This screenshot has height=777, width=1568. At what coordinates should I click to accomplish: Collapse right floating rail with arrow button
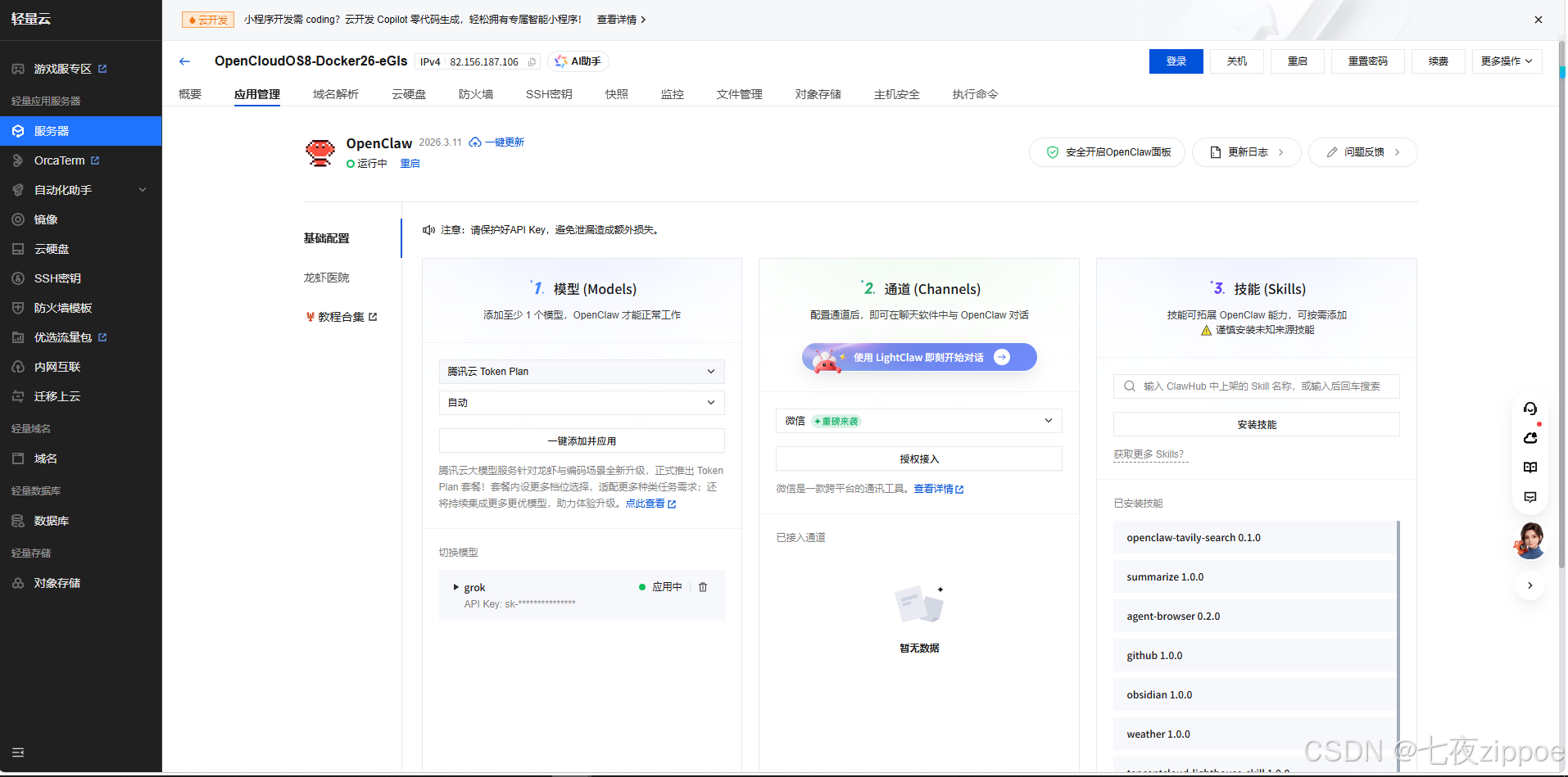[x=1529, y=585]
